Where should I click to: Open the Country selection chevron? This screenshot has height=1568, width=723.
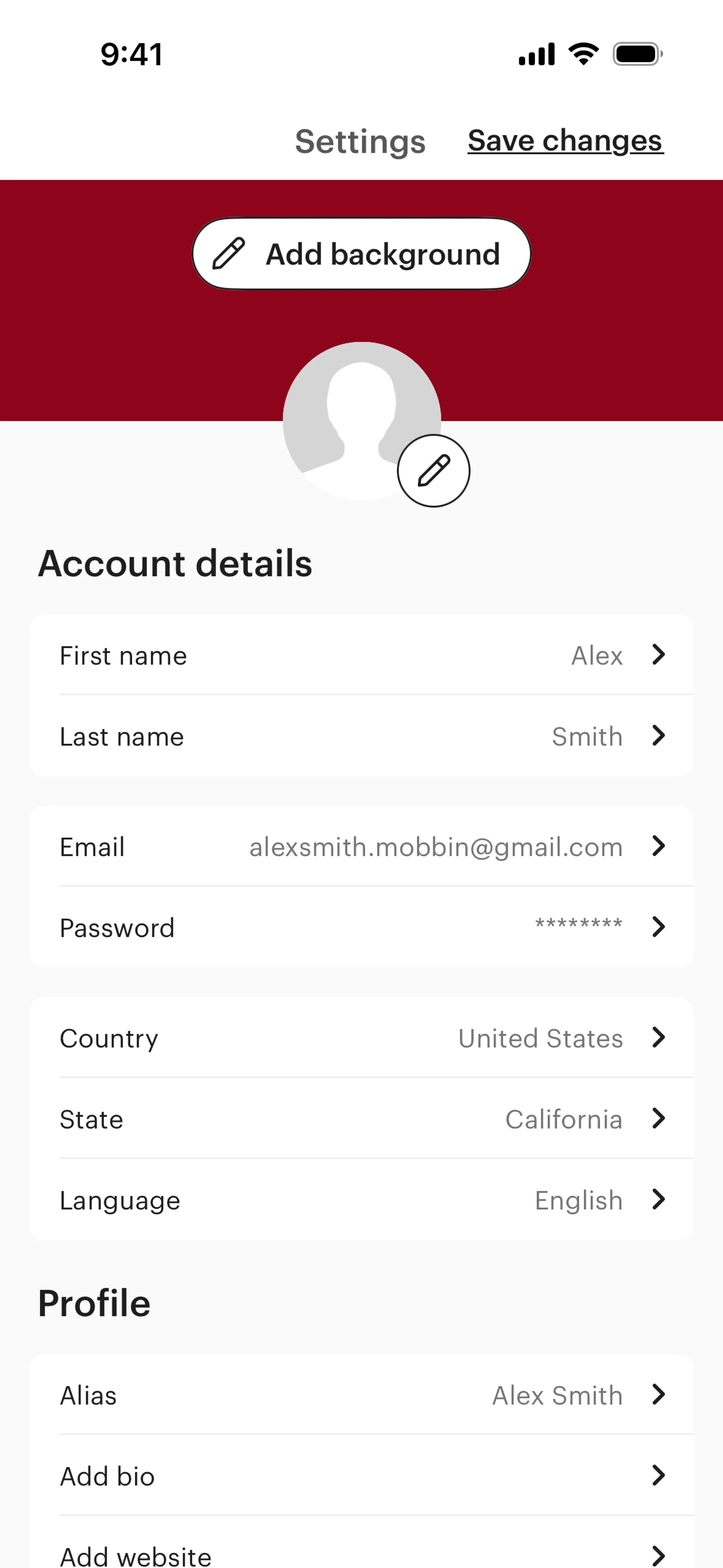(x=658, y=1037)
